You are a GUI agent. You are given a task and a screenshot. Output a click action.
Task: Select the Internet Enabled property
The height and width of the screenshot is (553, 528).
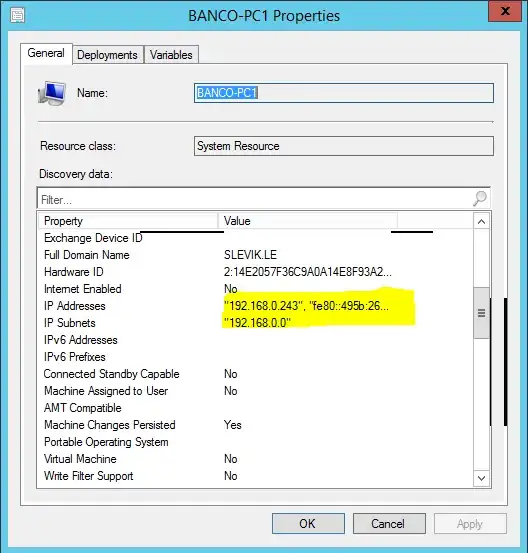[x=83, y=289]
